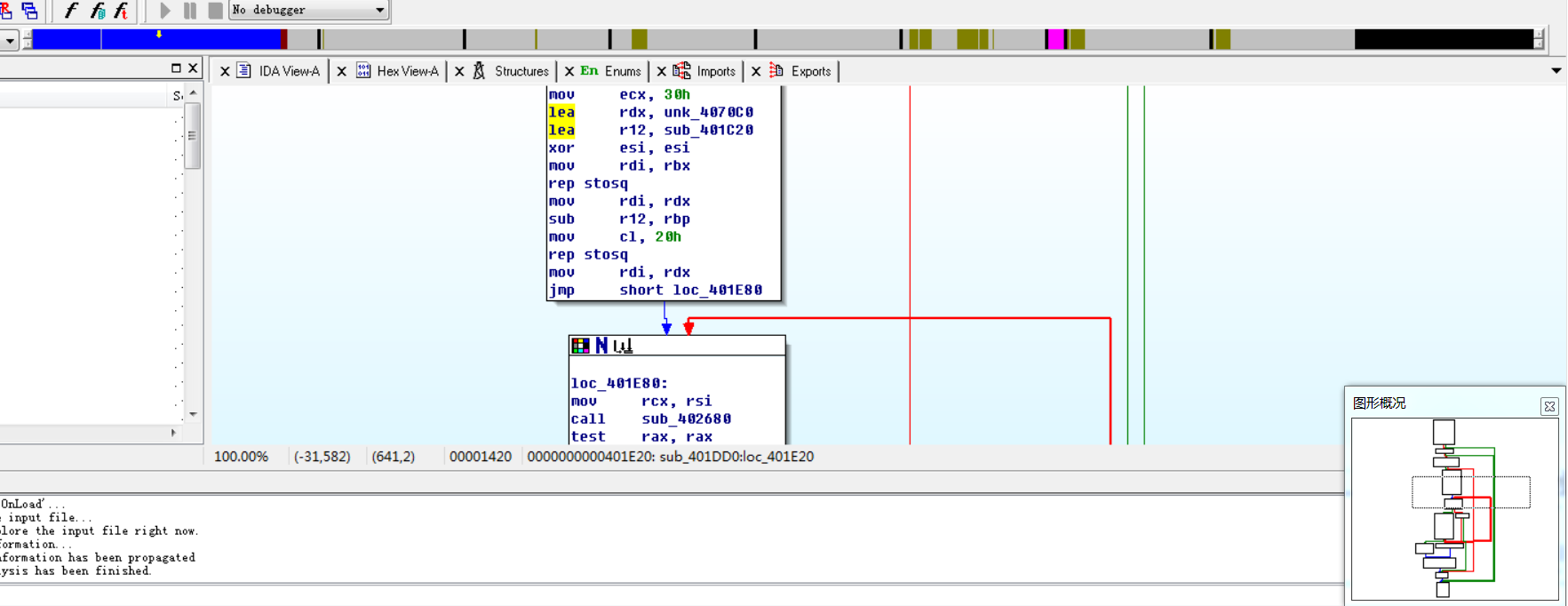Viewport: 1568px width, 606px height.
Task: Click the Exports tab icon
Action: (x=776, y=71)
